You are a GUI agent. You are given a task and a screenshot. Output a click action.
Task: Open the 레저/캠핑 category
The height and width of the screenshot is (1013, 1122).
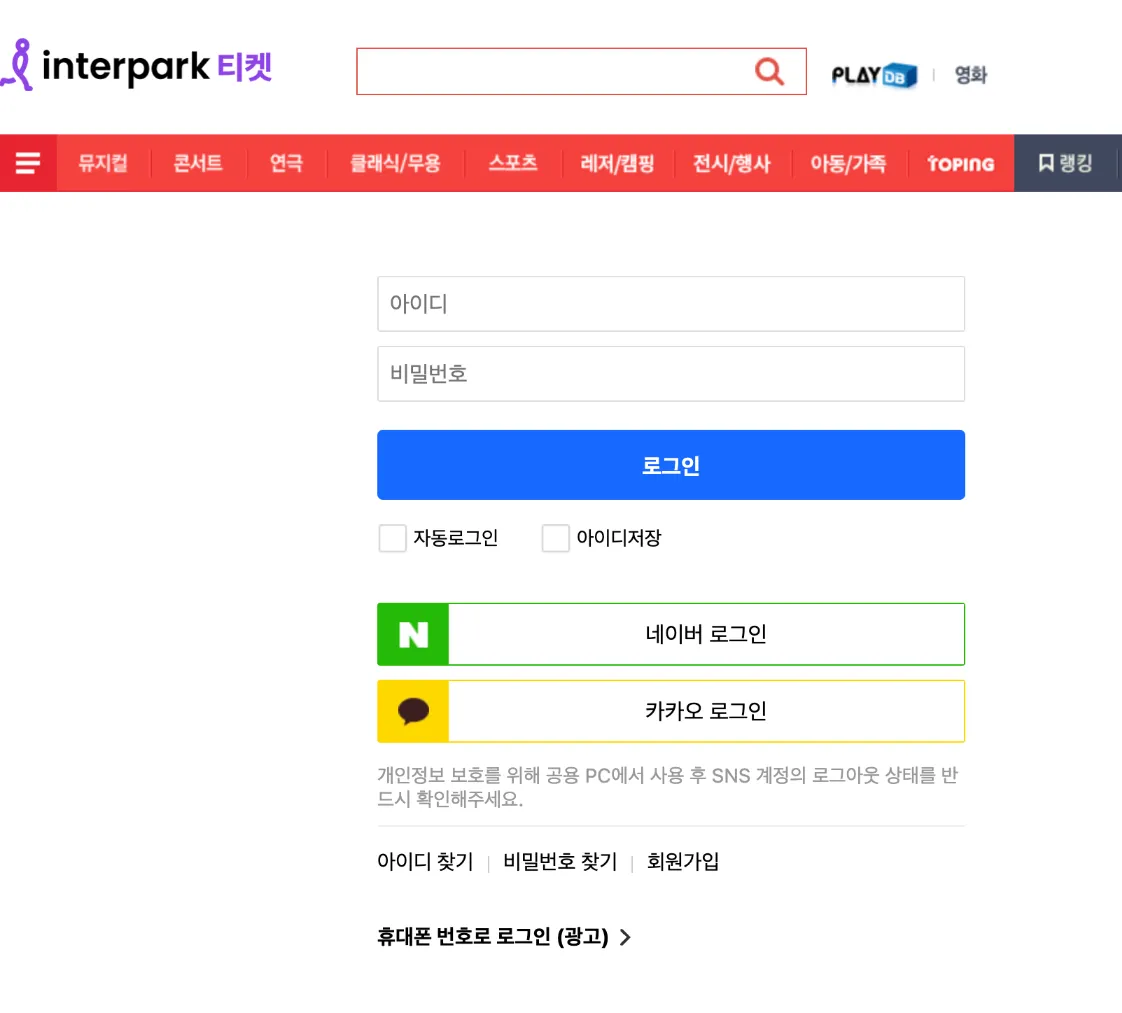pos(618,163)
